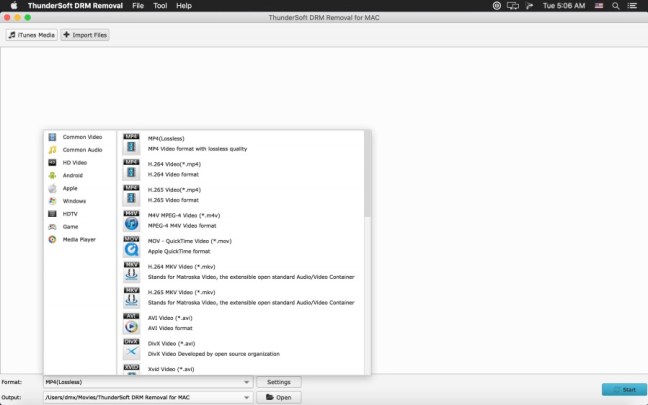The width and height of the screenshot is (648, 405).
Task: Click the Common Audio music note icon
Action: (x=52, y=150)
